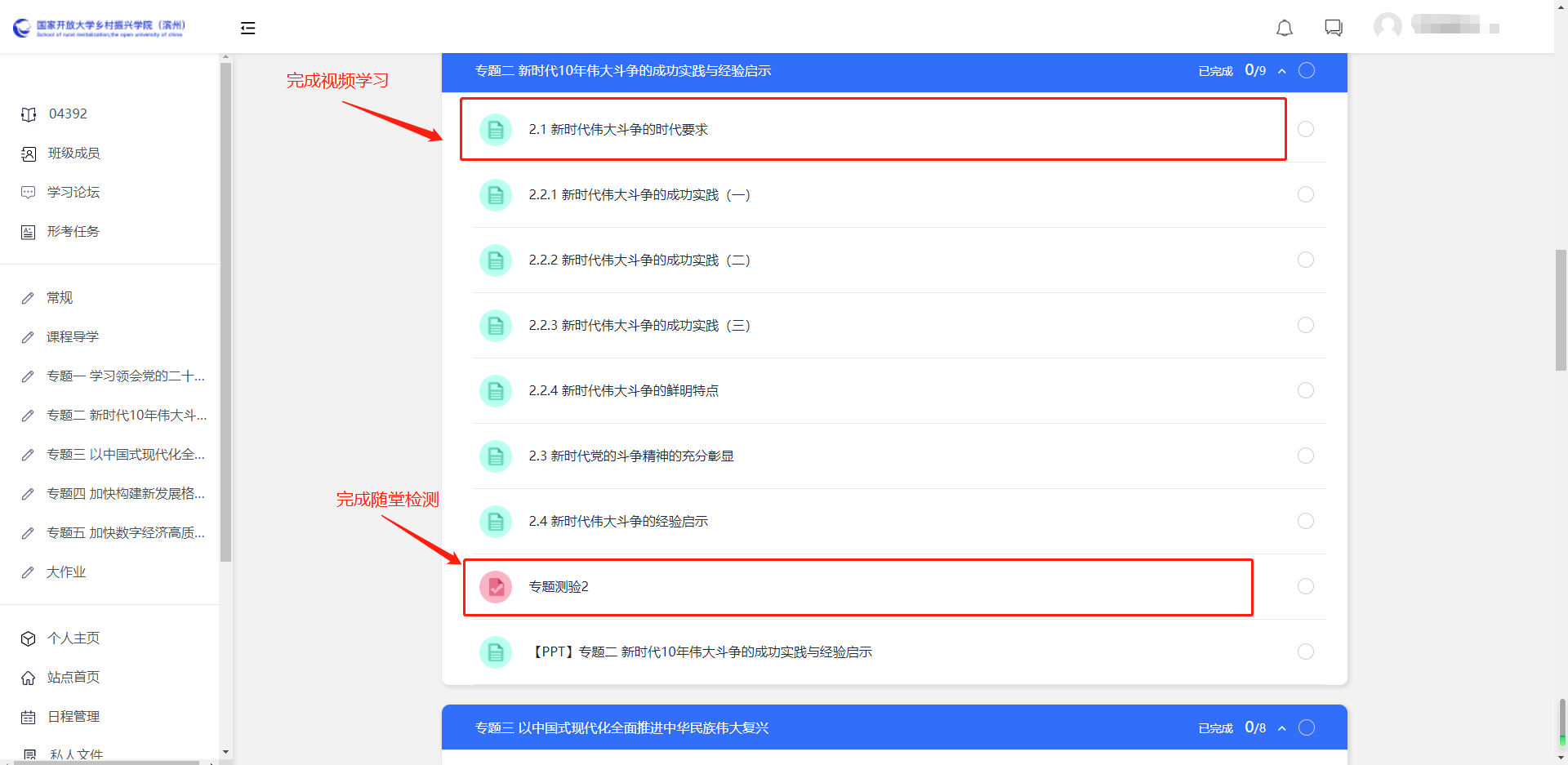
Task: Click the document icon for lesson 2.2.1
Action: (496, 194)
